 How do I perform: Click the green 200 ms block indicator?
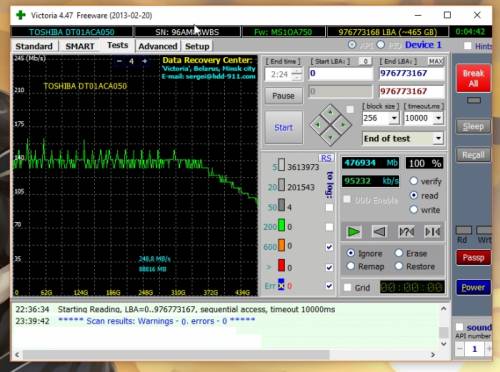point(282,225)
